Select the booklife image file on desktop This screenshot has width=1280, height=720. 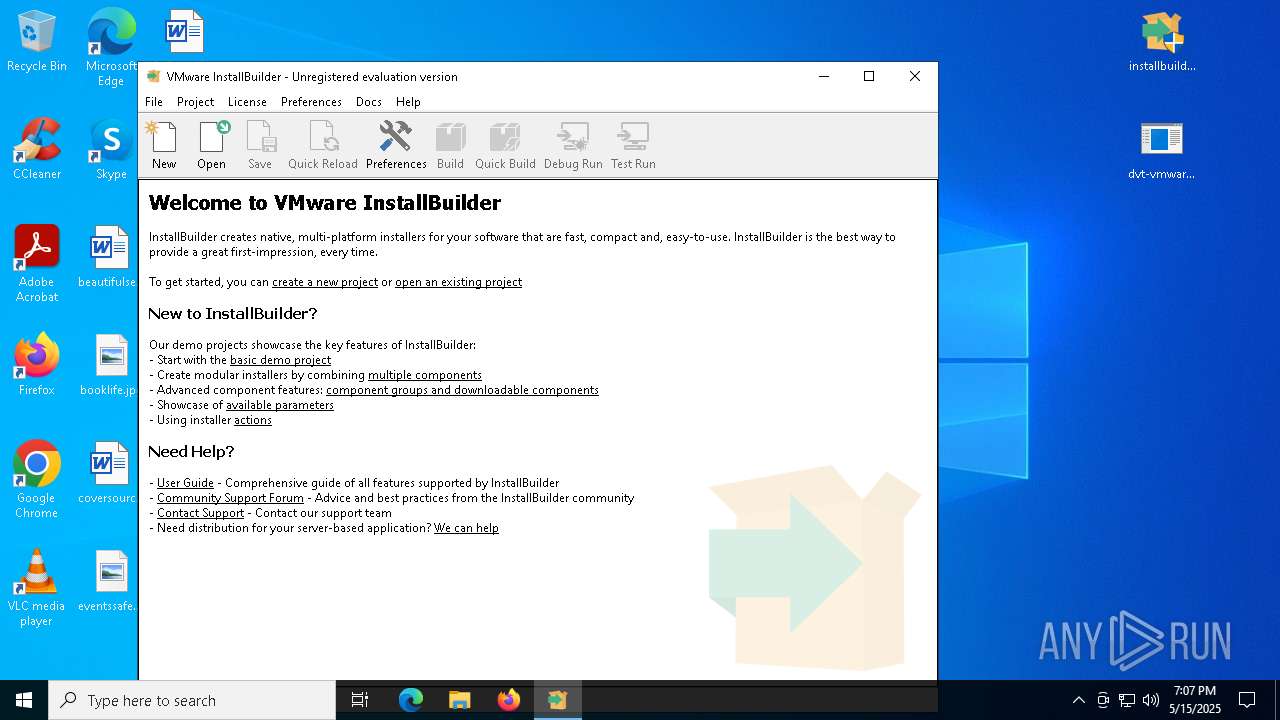pyautogui.click(x=110, y=364)
